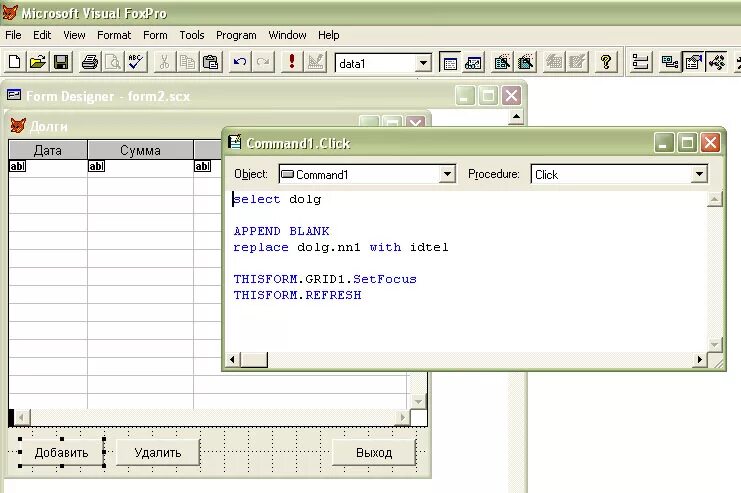Click the grayed AutoReport wizard icon
741x493 pixels.
point(577,62)
